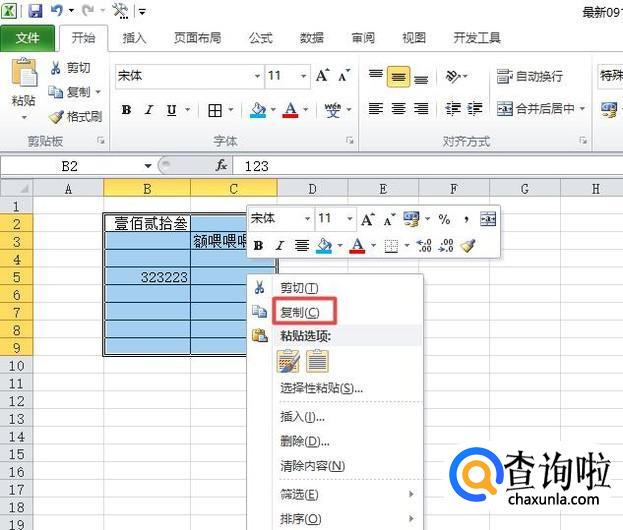Toggle top vertical alignment in ribbon
623x530 pixels.
(375, 74)
